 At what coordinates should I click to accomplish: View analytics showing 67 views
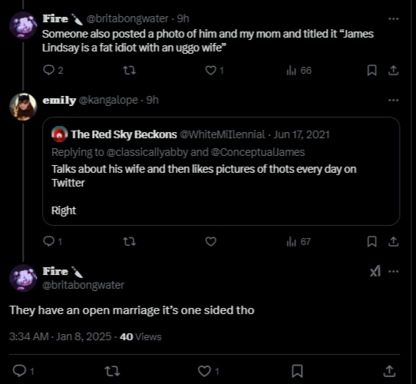pyautogui.click(x=299, y=241)
